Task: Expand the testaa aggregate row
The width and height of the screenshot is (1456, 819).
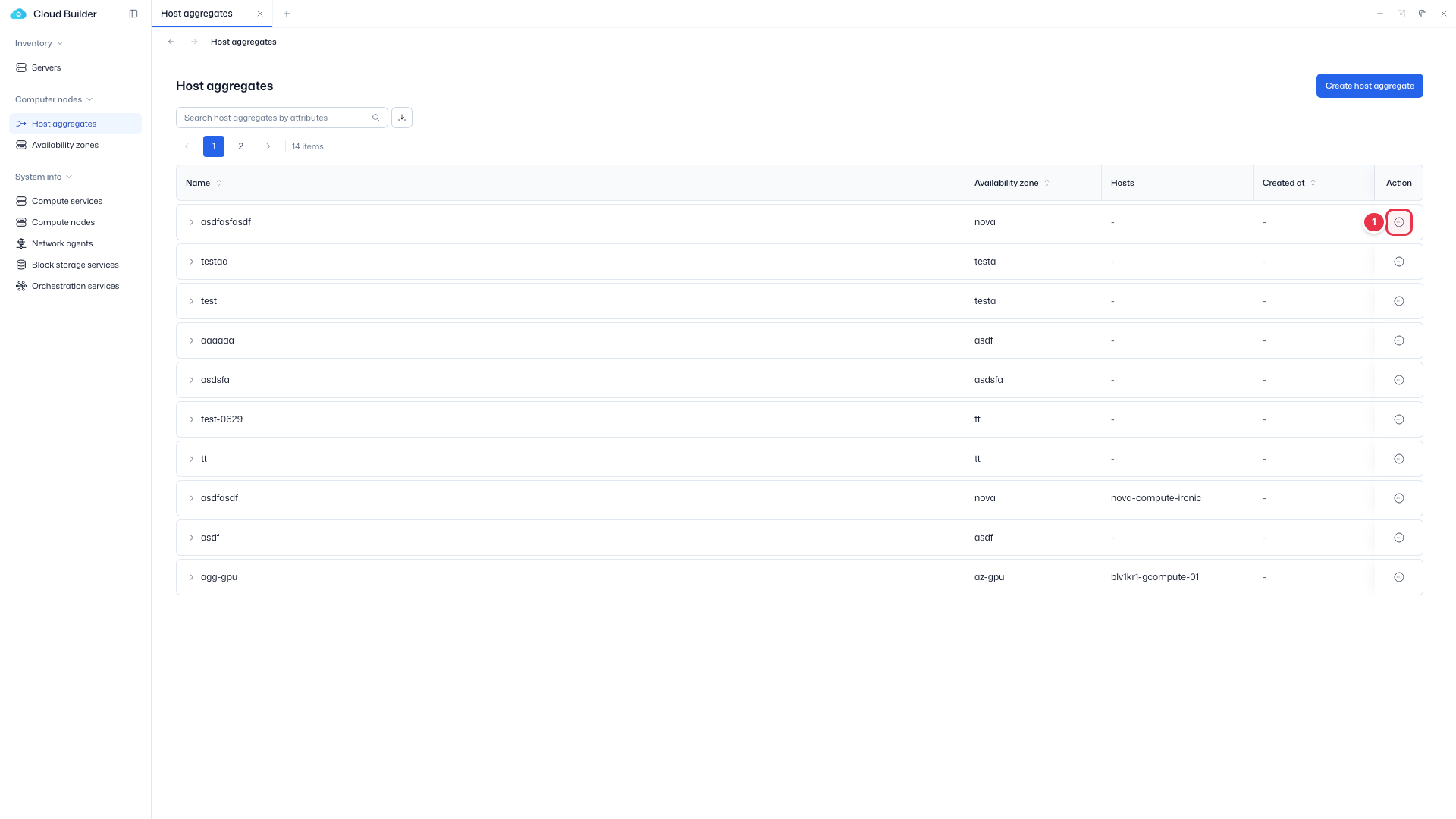Action: [192, 262]
